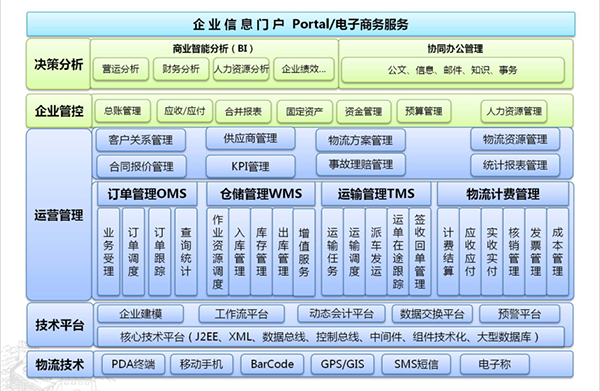The width and height of the screenshot is (600, 391).
Task: Click the 企业信息门户 Portal/电子商务服务 banner
Action: [x=301, y=24]
